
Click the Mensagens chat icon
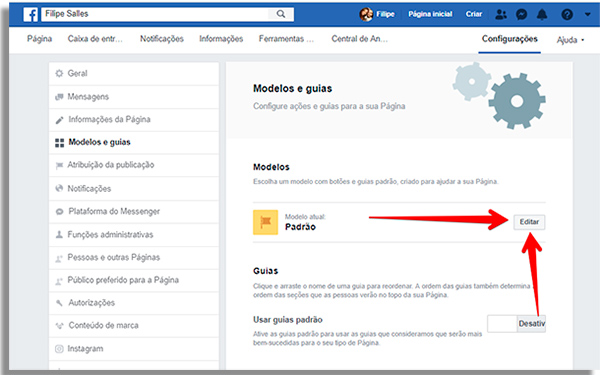tap(59, 97)
